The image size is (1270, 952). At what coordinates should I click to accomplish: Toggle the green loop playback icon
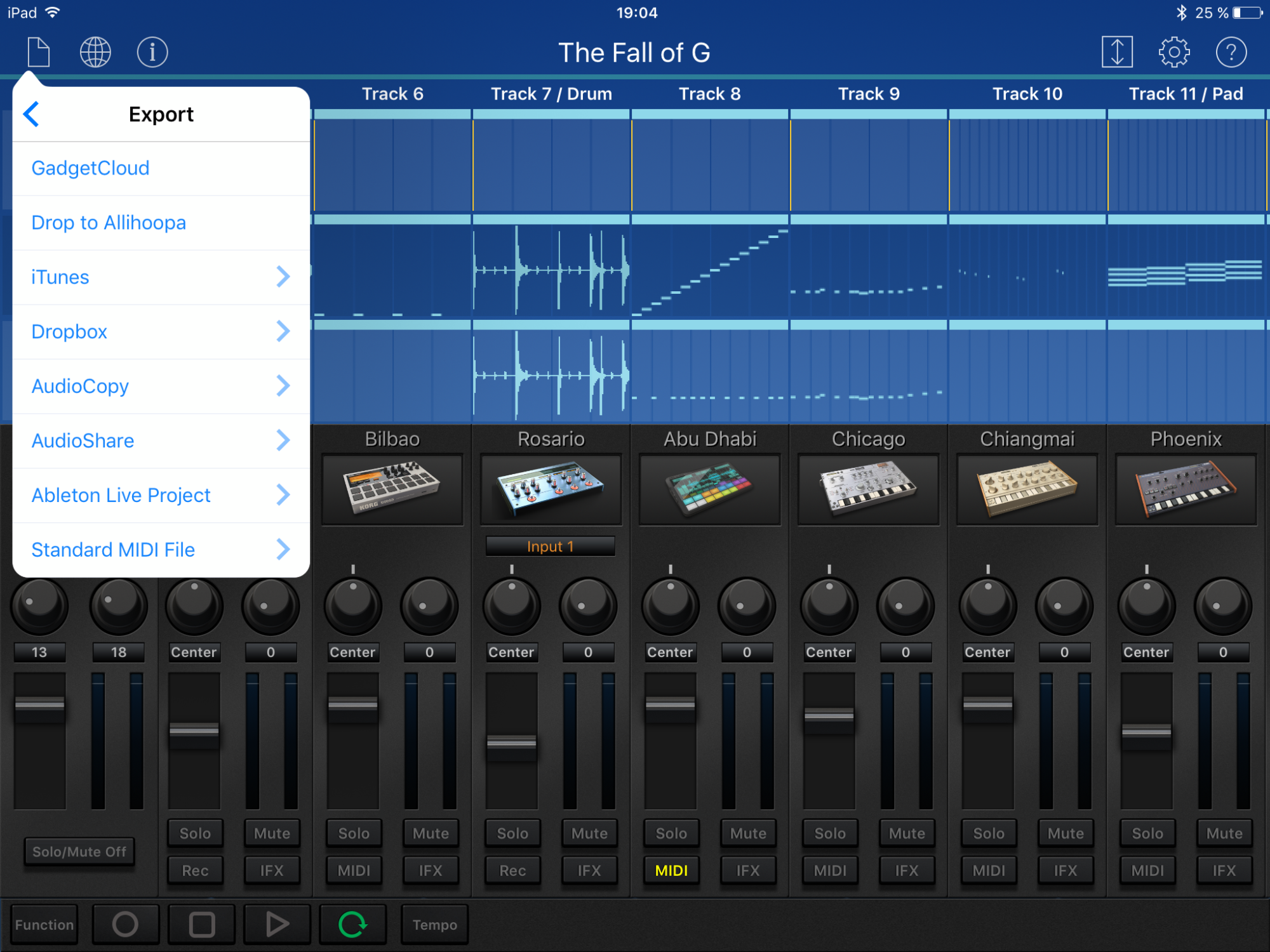(x=352, y=924)
